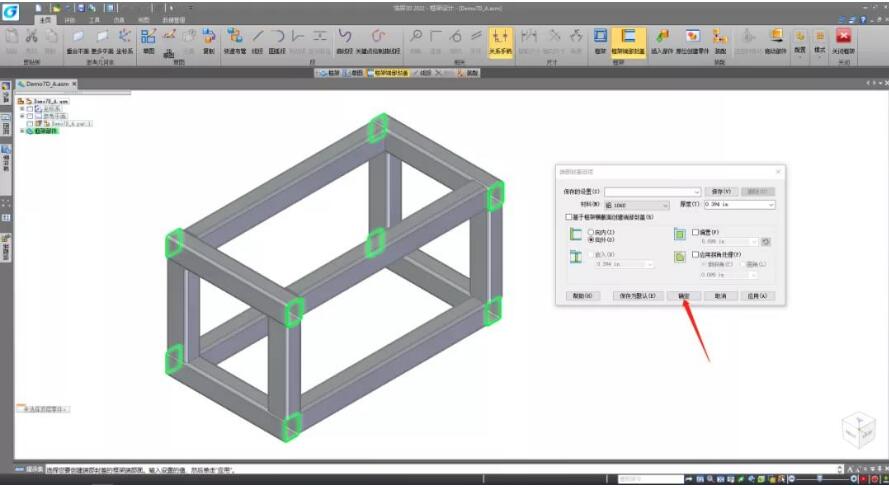Screen dimensions: 889x488
Task: Close the Demo70_A.asm document tab
Action: point(74,84)
